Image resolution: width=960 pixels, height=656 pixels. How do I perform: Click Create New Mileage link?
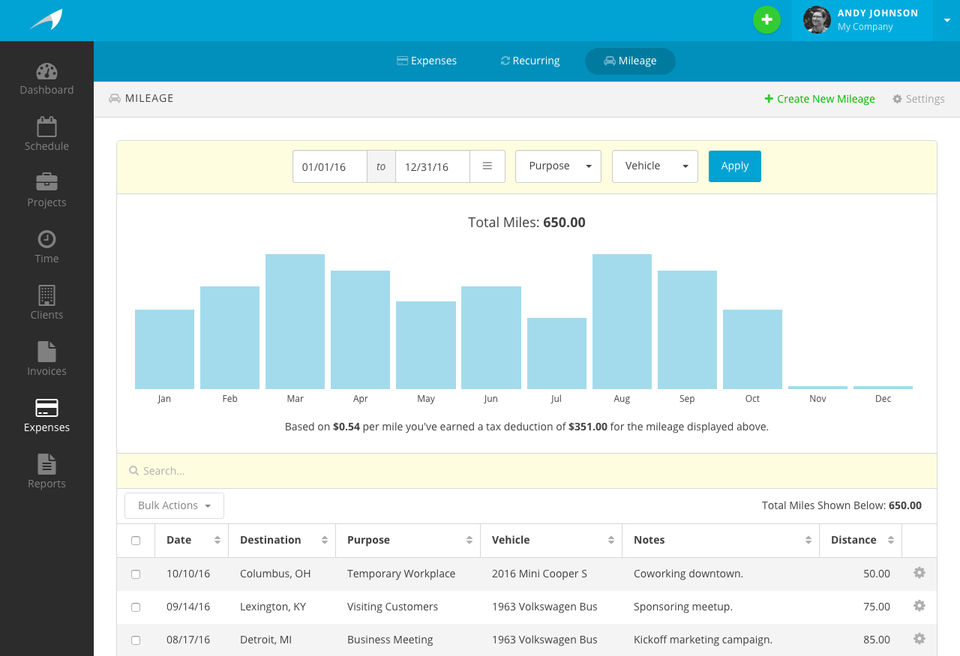(x=820, y=99)
